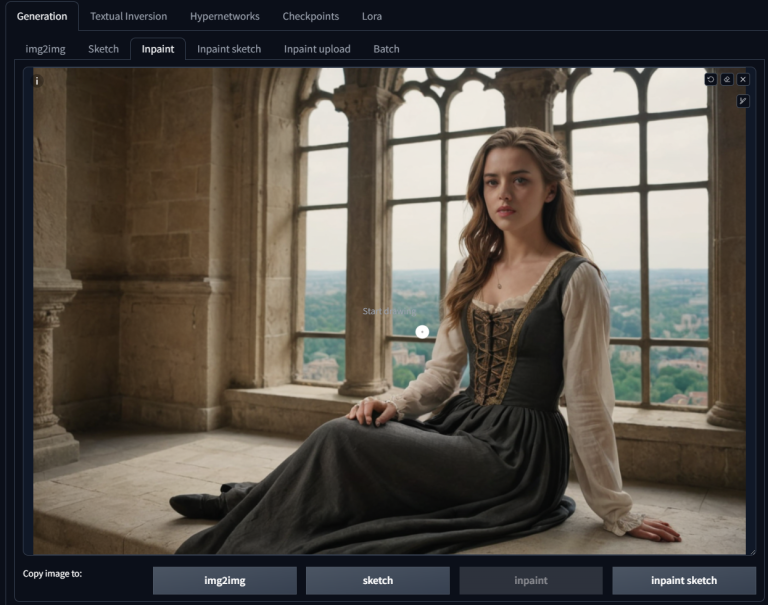Remove the image with the X icon
This screenshot has width=768, height=605.
click(x=743, y=79)
